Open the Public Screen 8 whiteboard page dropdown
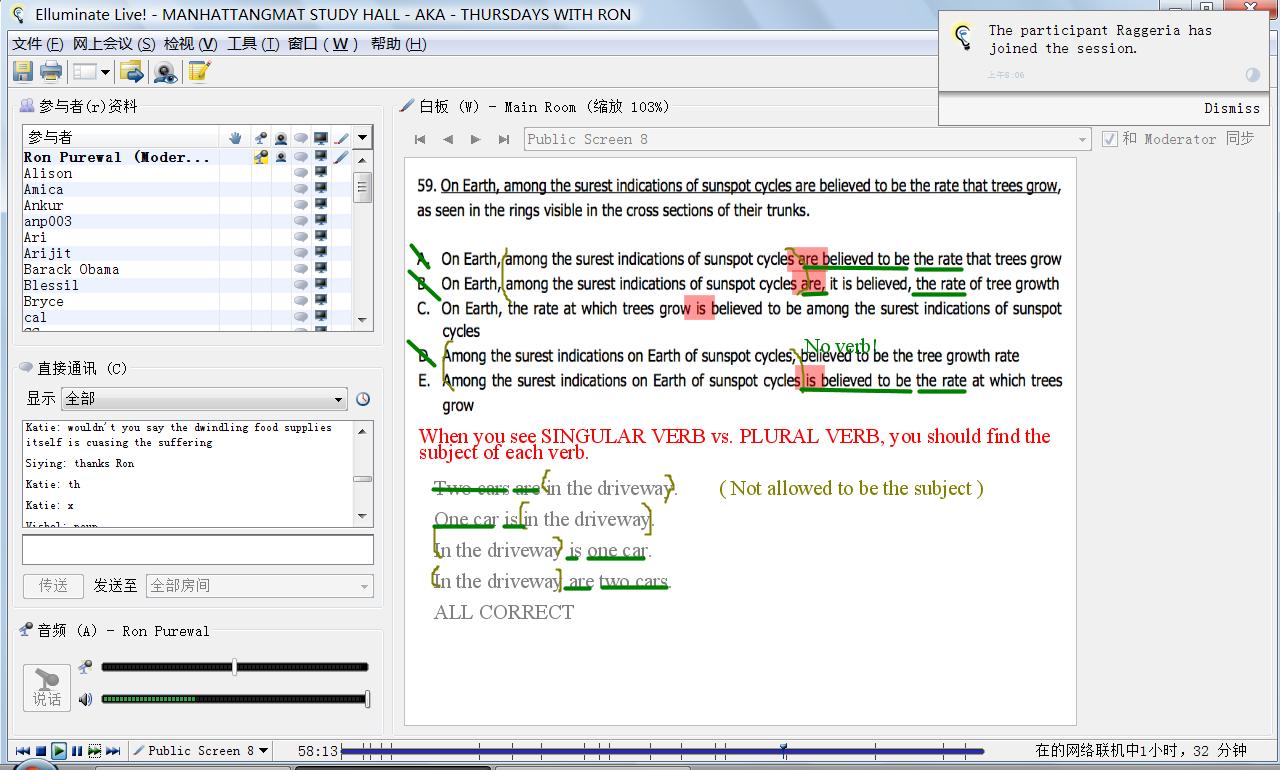The height and width of the screenshot is (770, 1280). [x=807, y=139]
